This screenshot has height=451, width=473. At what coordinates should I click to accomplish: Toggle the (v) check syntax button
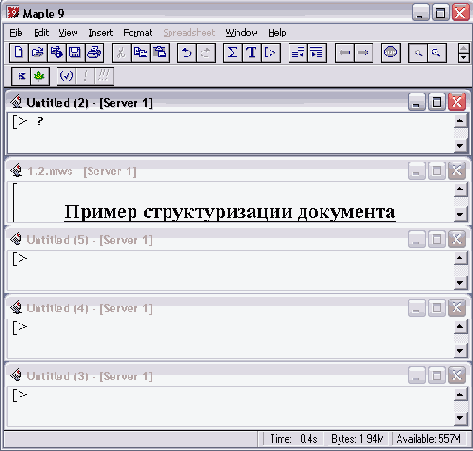point(66,76)
